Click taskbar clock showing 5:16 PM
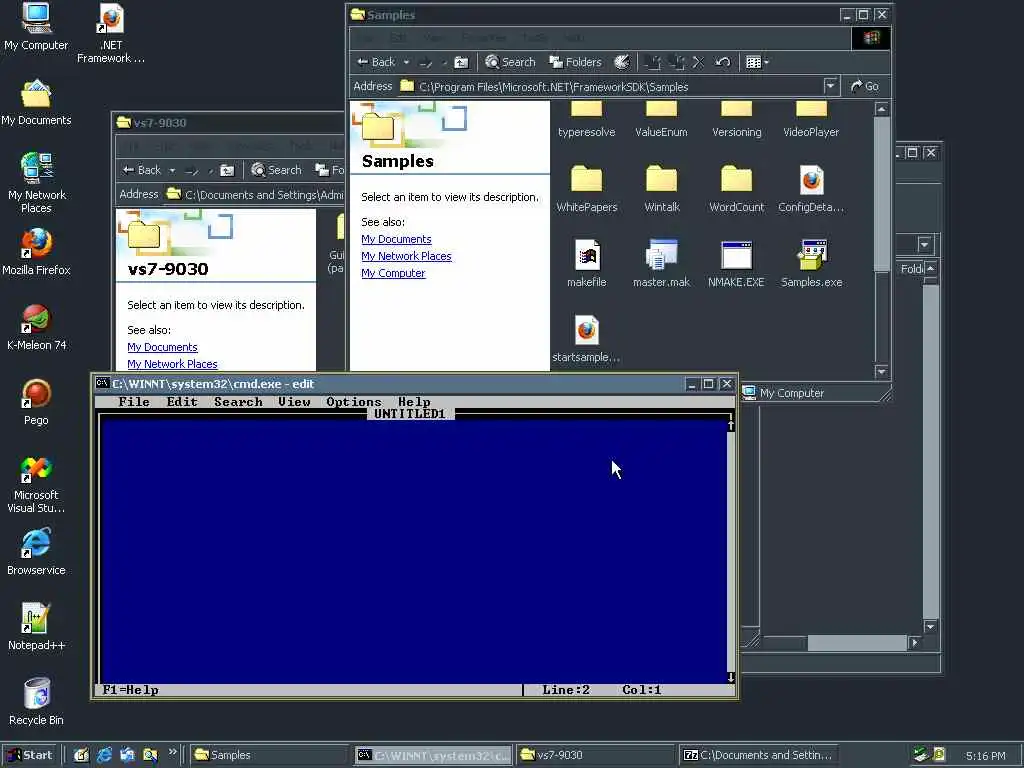The width and height of the screenshot is (1024, 768). point(985,756)
